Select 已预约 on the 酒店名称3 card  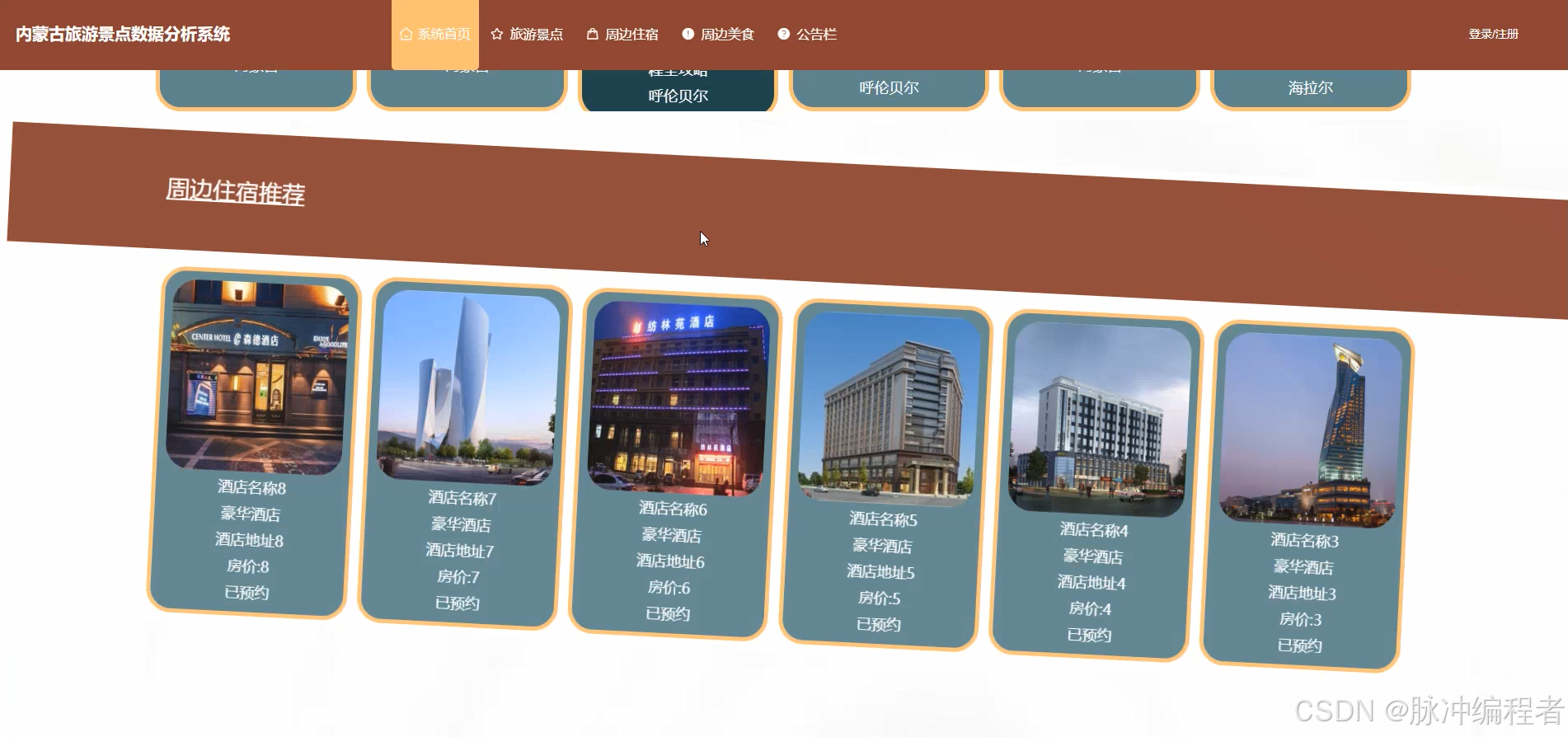1299,645
